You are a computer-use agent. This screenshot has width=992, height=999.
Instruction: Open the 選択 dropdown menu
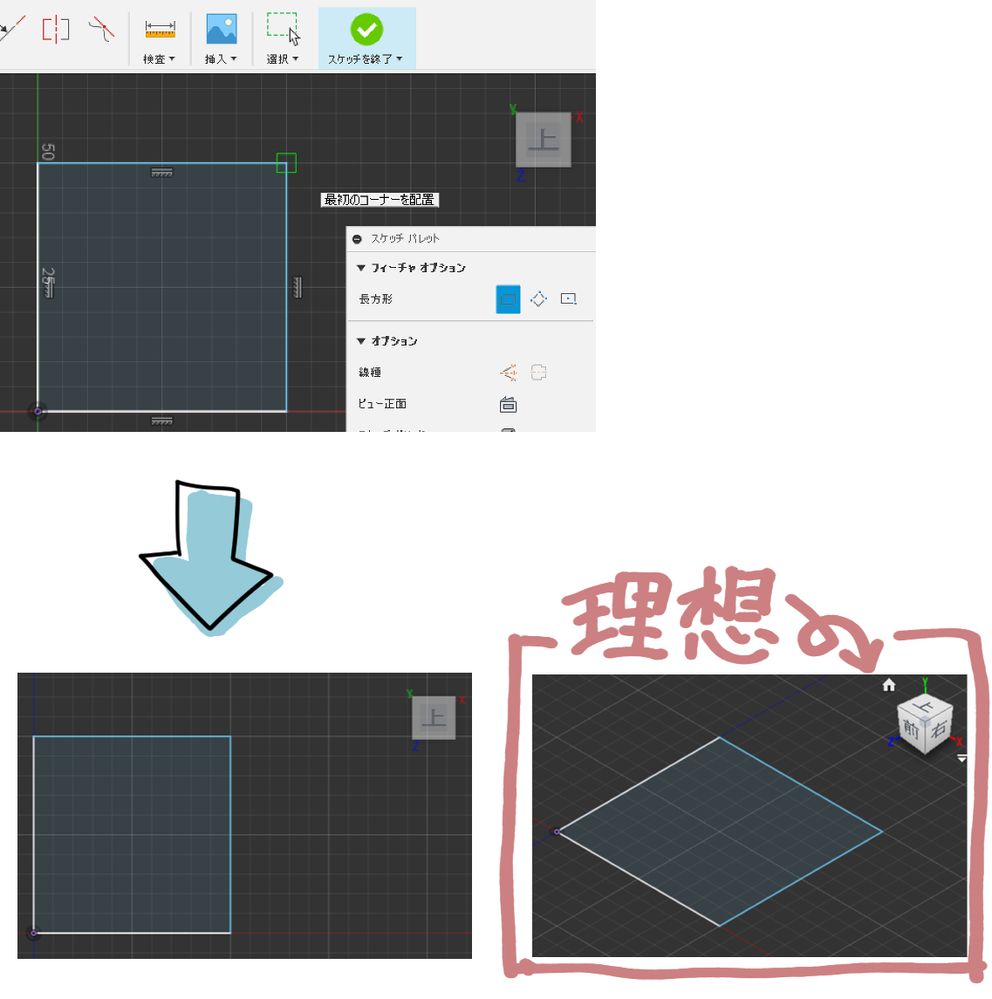point(283,58)
